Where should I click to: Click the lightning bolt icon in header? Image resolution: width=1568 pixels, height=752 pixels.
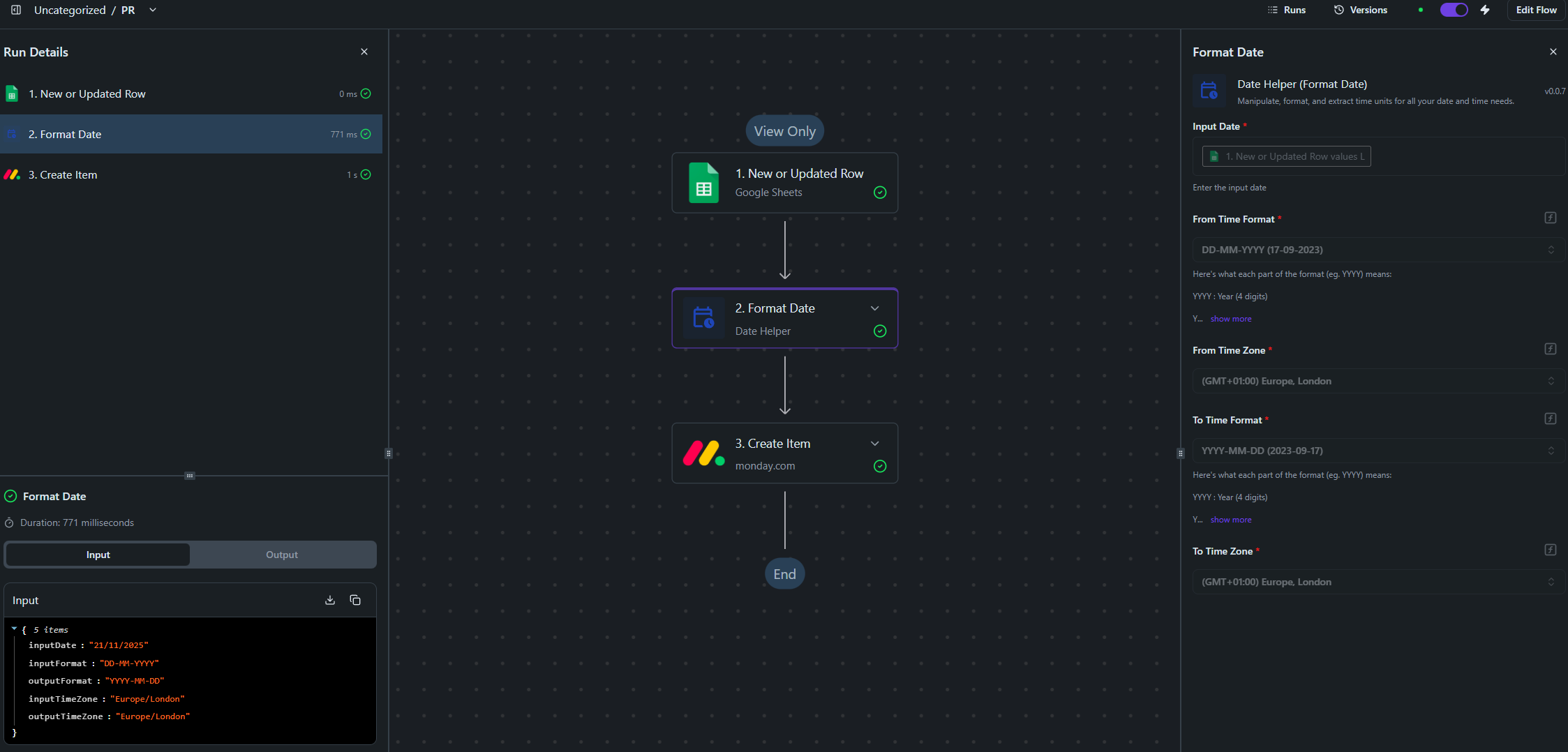[1485, 10]
